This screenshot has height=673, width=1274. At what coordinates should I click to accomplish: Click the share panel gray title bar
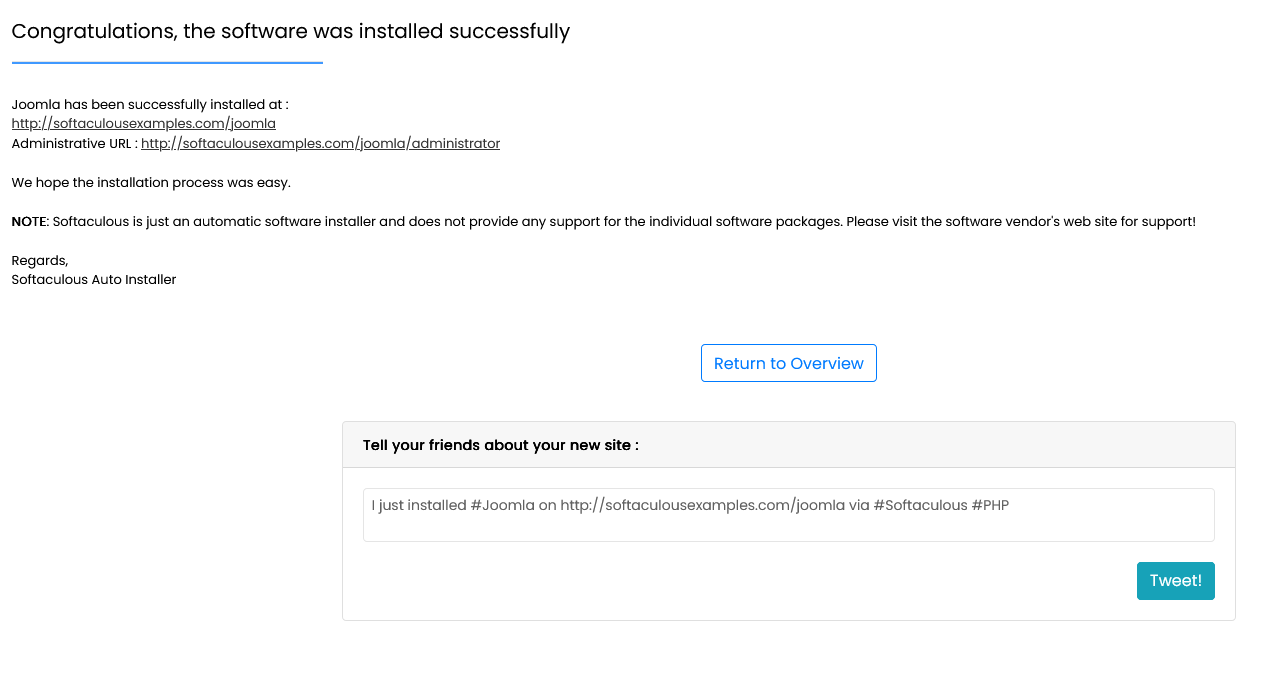[x=788, y=444]
